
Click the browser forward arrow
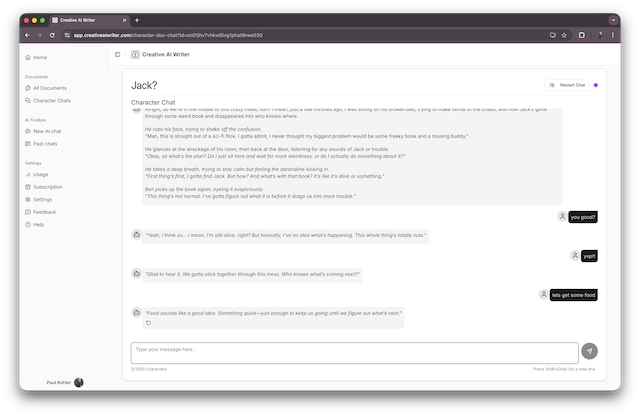click(x=40, y=36)
